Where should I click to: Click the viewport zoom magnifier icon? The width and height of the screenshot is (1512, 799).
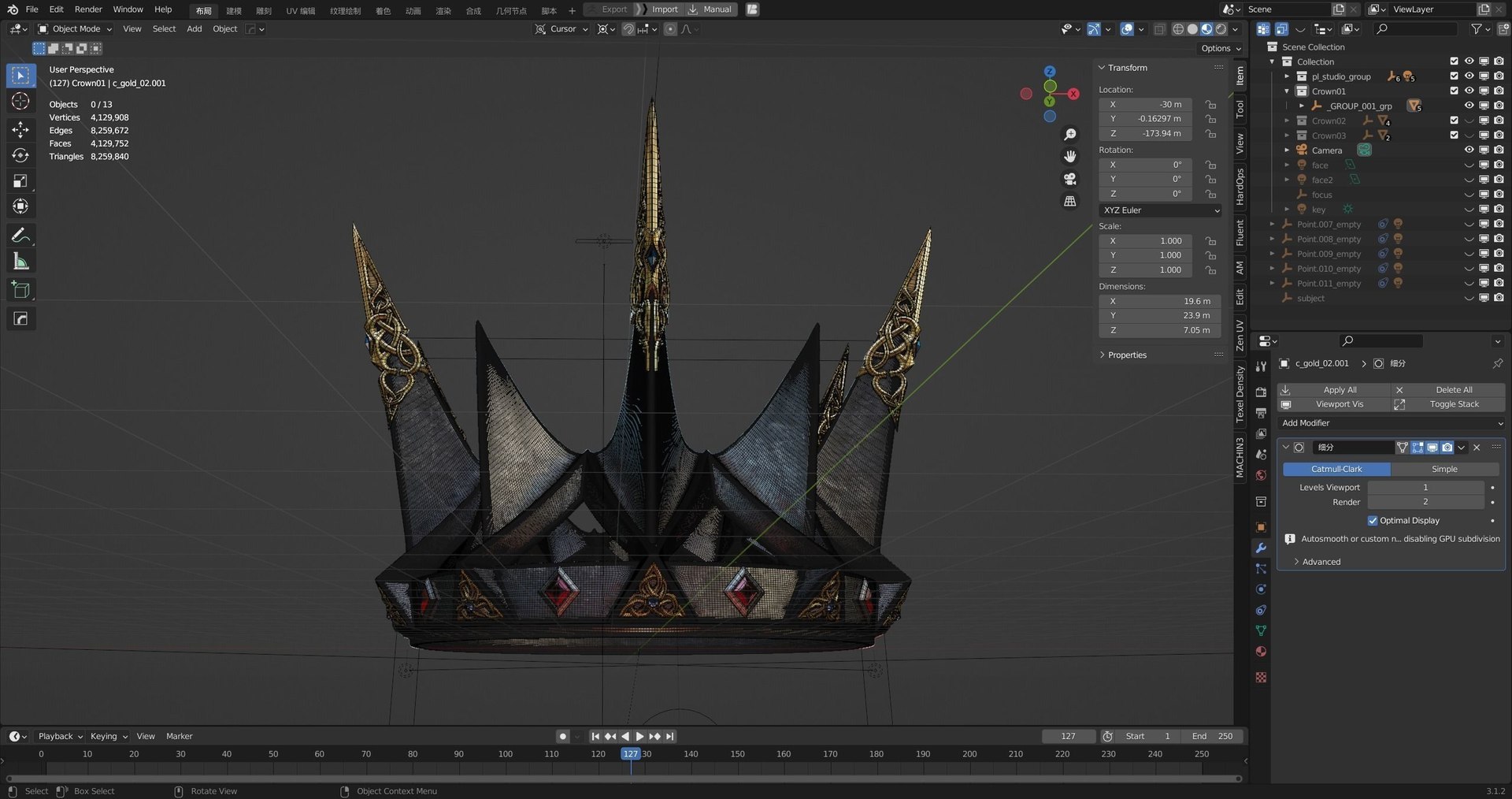[x=1069, y=135]
